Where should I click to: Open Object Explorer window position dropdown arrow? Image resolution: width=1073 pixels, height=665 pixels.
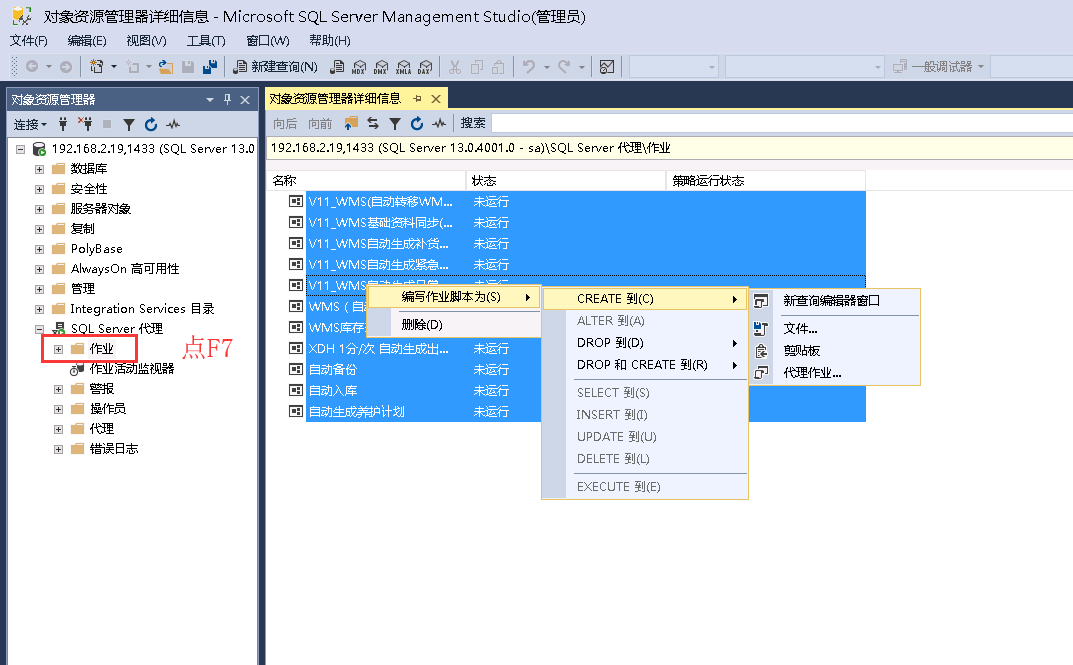tap(210, 99)
